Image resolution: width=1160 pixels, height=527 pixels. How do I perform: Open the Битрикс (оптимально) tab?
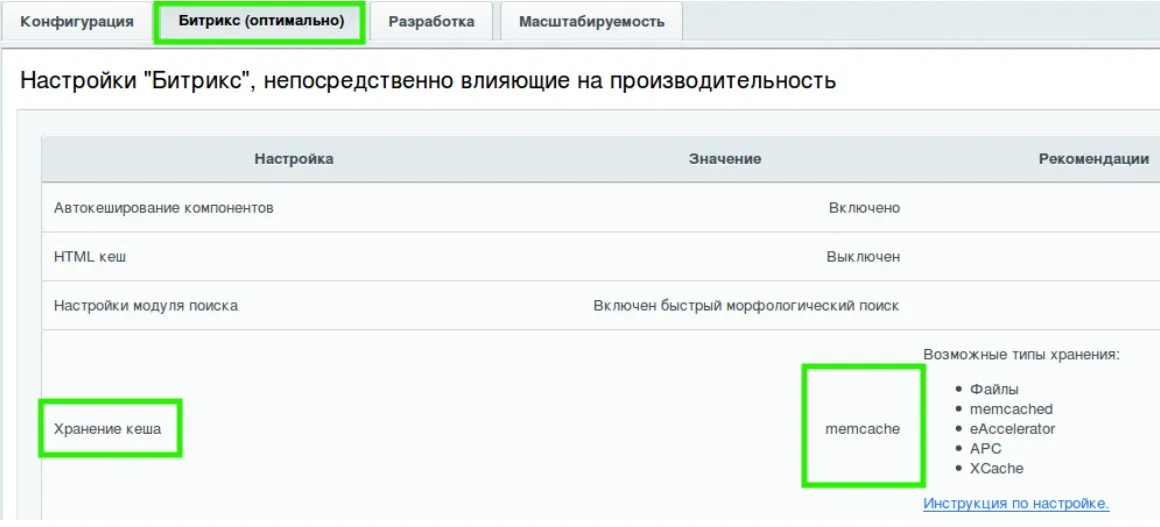[x=261, y=21]
